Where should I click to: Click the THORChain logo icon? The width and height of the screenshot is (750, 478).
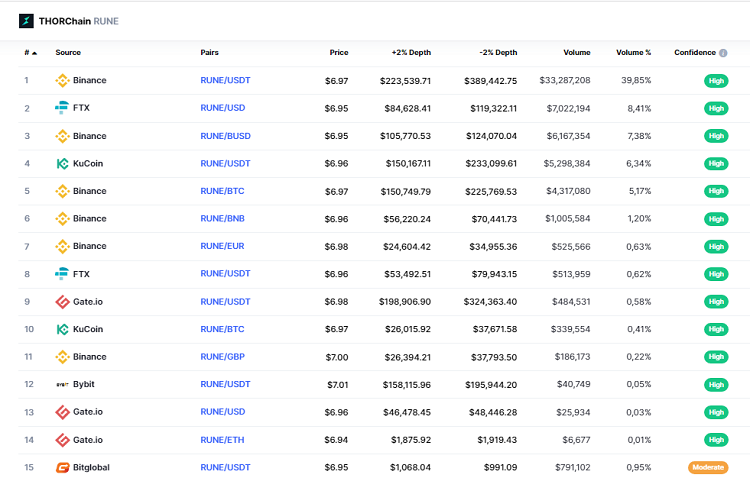click(x=26, y=19)
